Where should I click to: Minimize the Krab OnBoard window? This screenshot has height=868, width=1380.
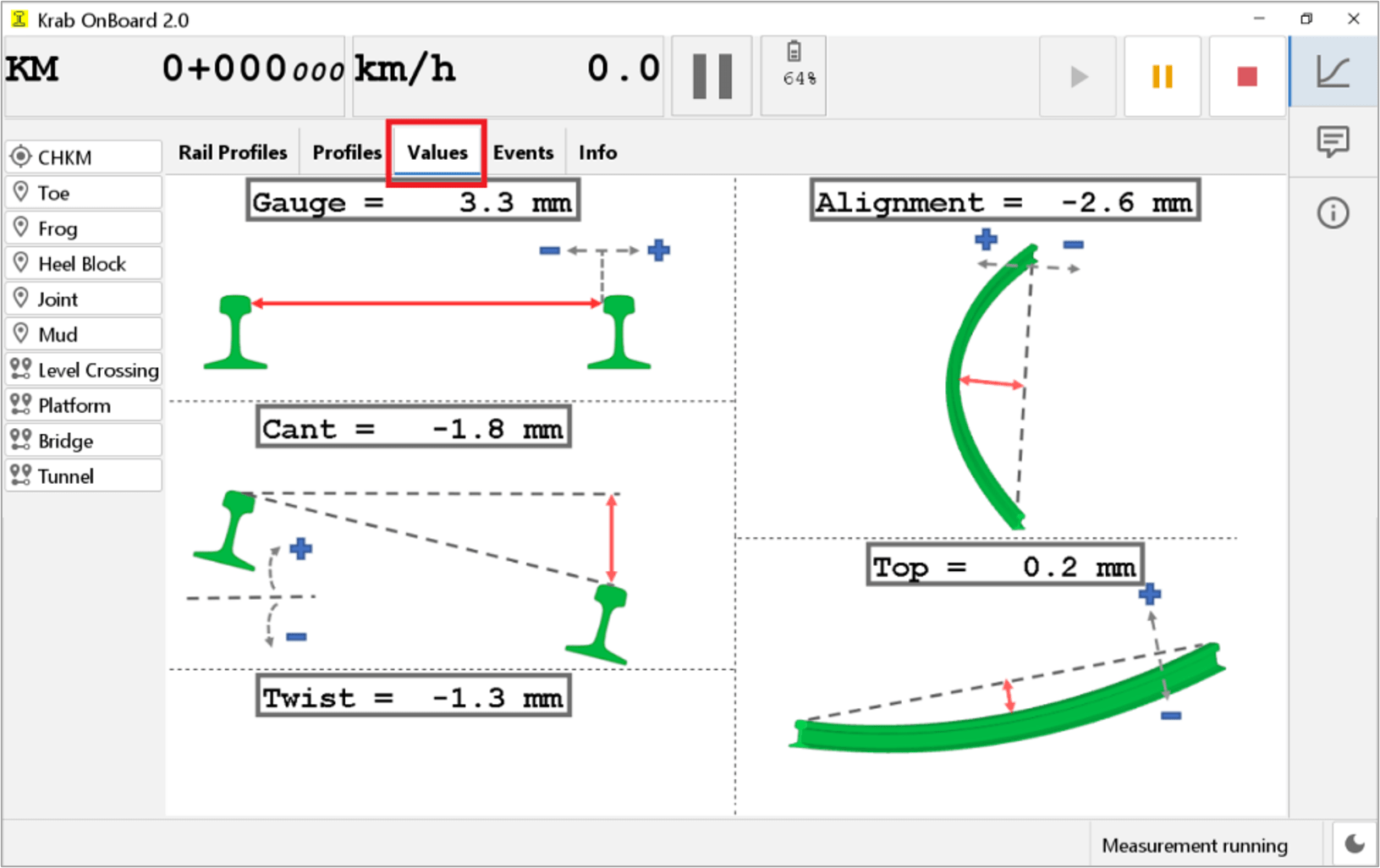tap(1259, 19)
